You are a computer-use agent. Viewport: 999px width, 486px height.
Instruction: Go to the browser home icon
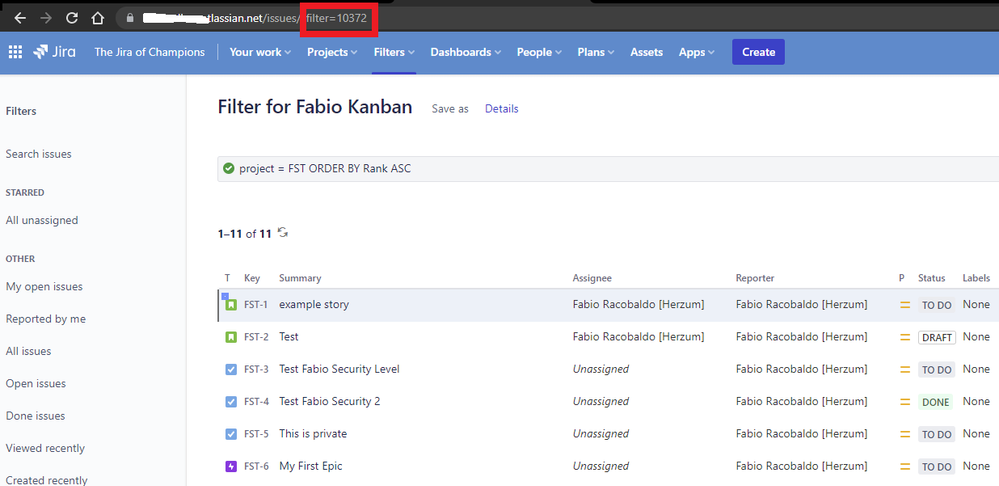[97, 18]
